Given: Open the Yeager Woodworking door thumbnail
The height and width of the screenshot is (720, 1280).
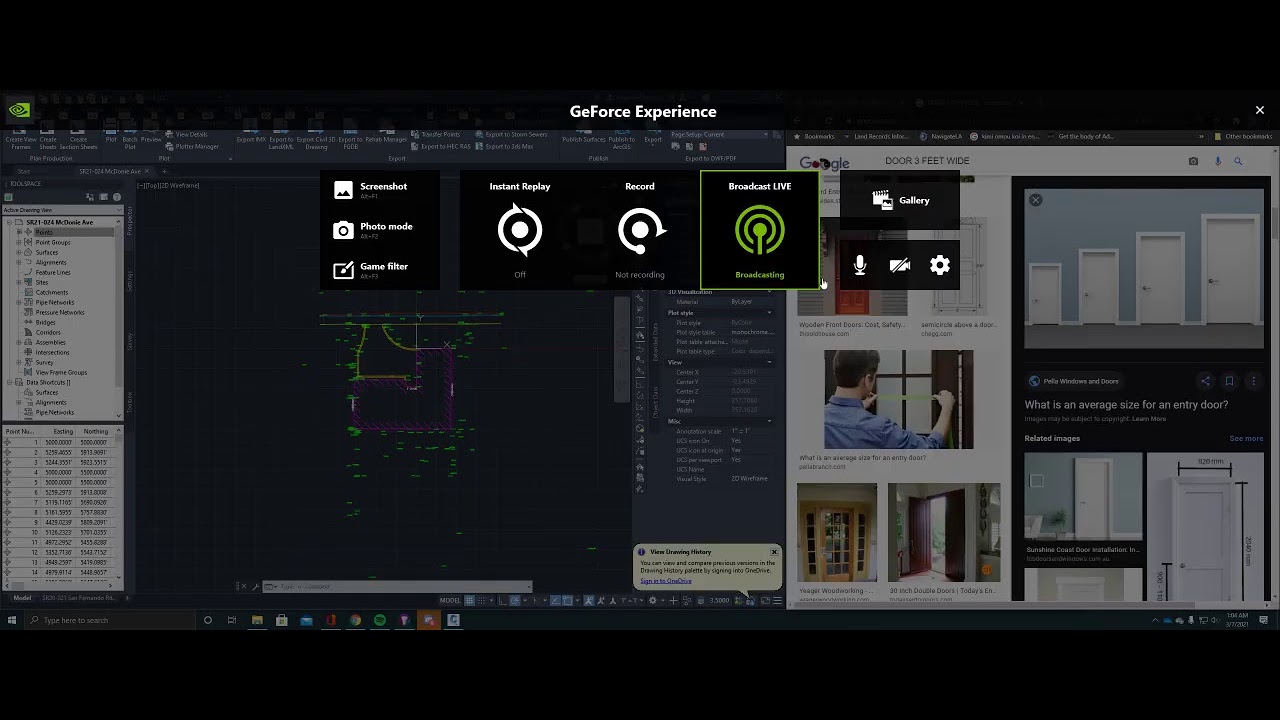Looking at the screenshot, I should [837, 533].
